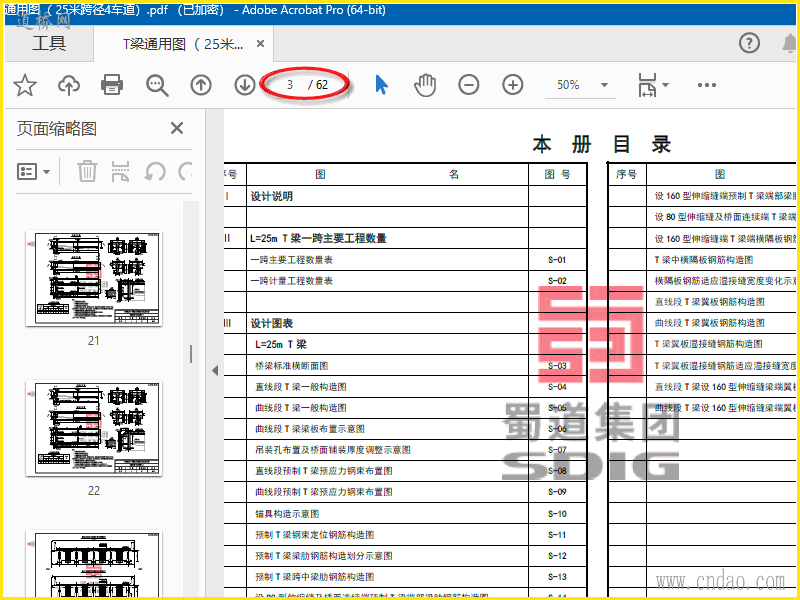Go to next page arrow

pyautogui.click(x=245, y=85)
